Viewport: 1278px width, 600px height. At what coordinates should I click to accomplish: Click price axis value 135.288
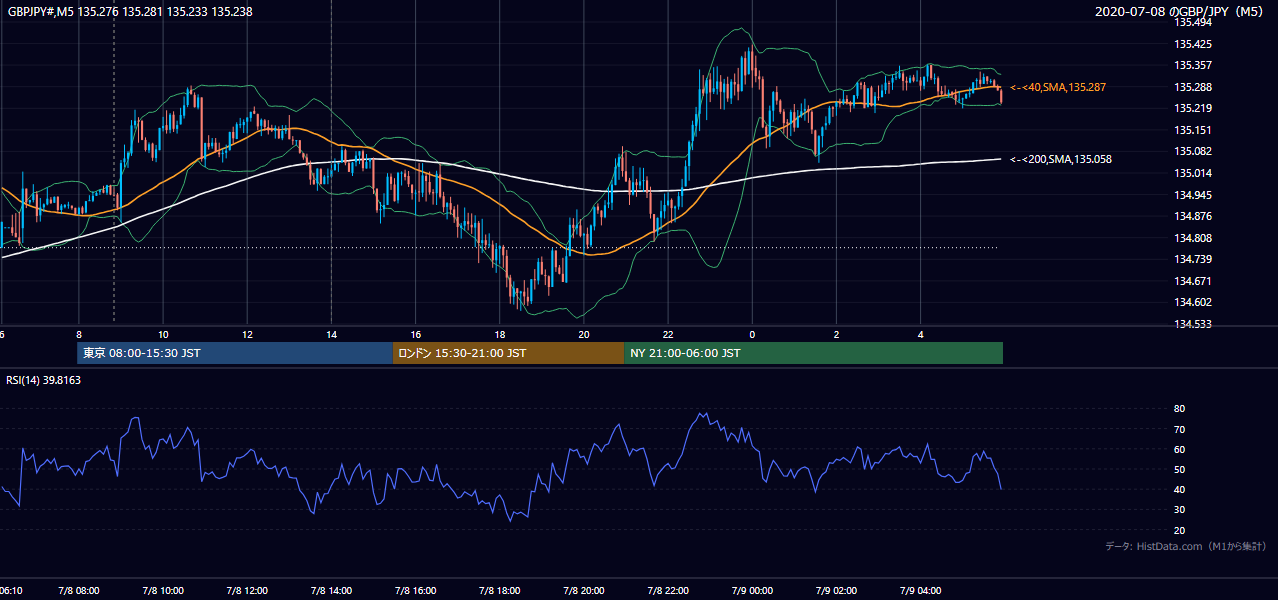pos(1193,87)
